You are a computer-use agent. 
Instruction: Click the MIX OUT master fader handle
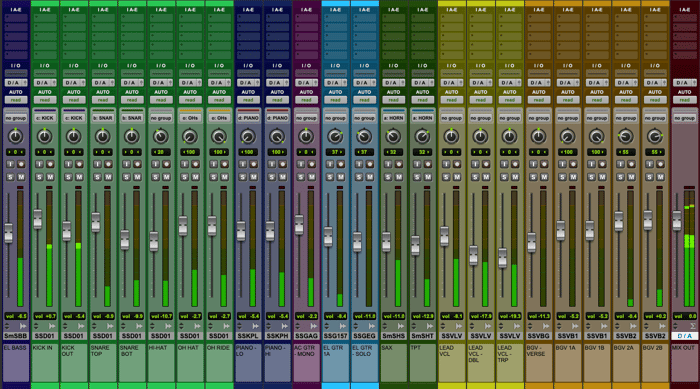(677, 221)
